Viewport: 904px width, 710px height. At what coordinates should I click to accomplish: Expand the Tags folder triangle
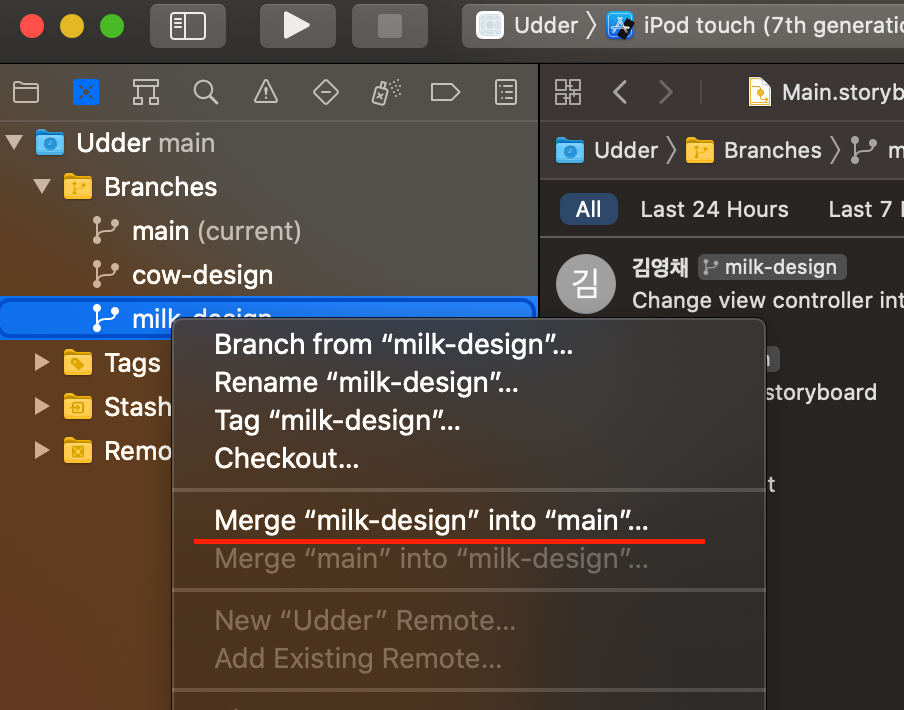pos(42,362)
